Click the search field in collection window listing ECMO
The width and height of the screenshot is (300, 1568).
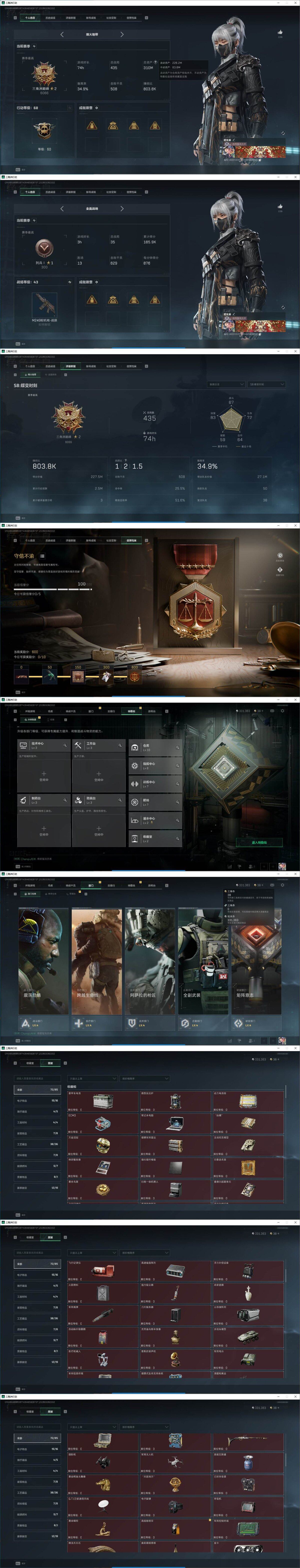pos(38,1079)
